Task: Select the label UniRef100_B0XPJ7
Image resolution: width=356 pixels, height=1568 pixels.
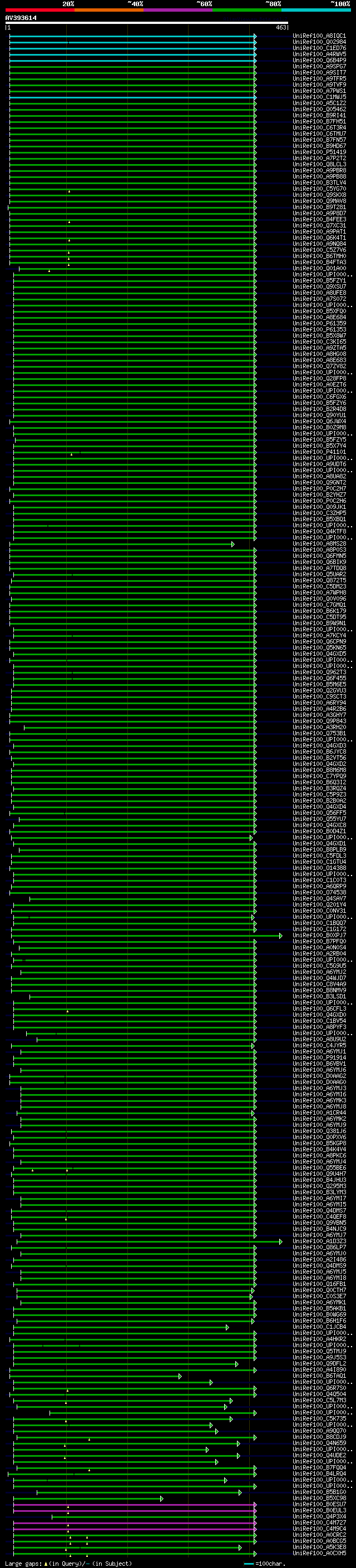Action: (319, 936)
